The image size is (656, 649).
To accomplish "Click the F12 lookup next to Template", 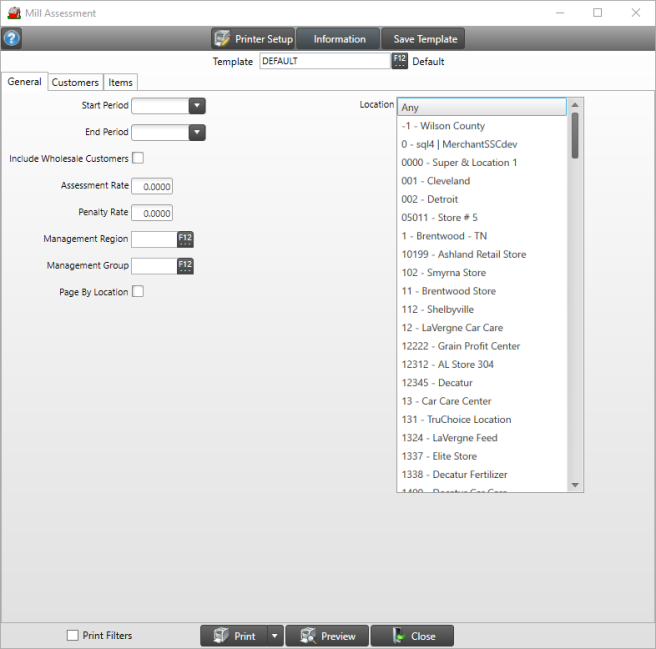I will [399, 61].
